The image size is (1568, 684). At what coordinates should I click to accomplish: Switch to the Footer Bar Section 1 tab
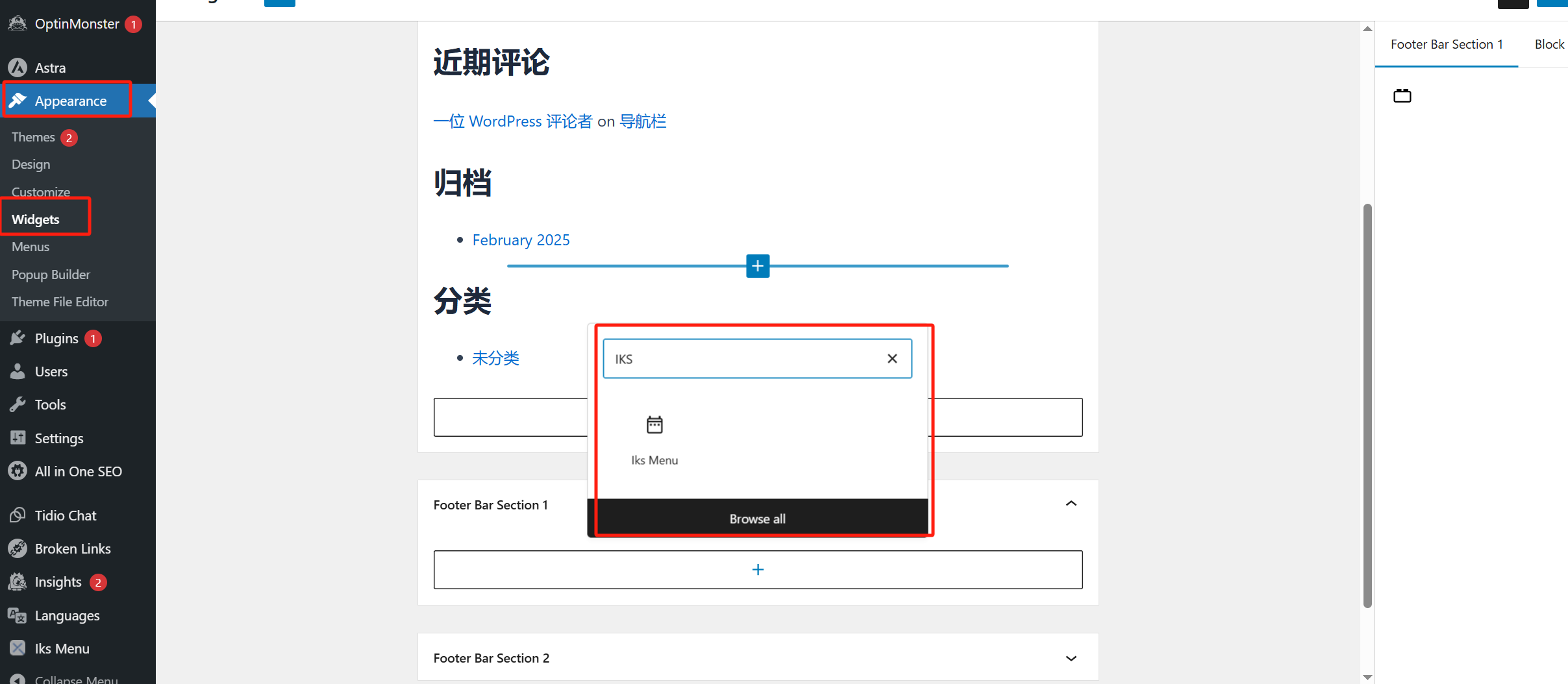click(x=1447, y=44)
